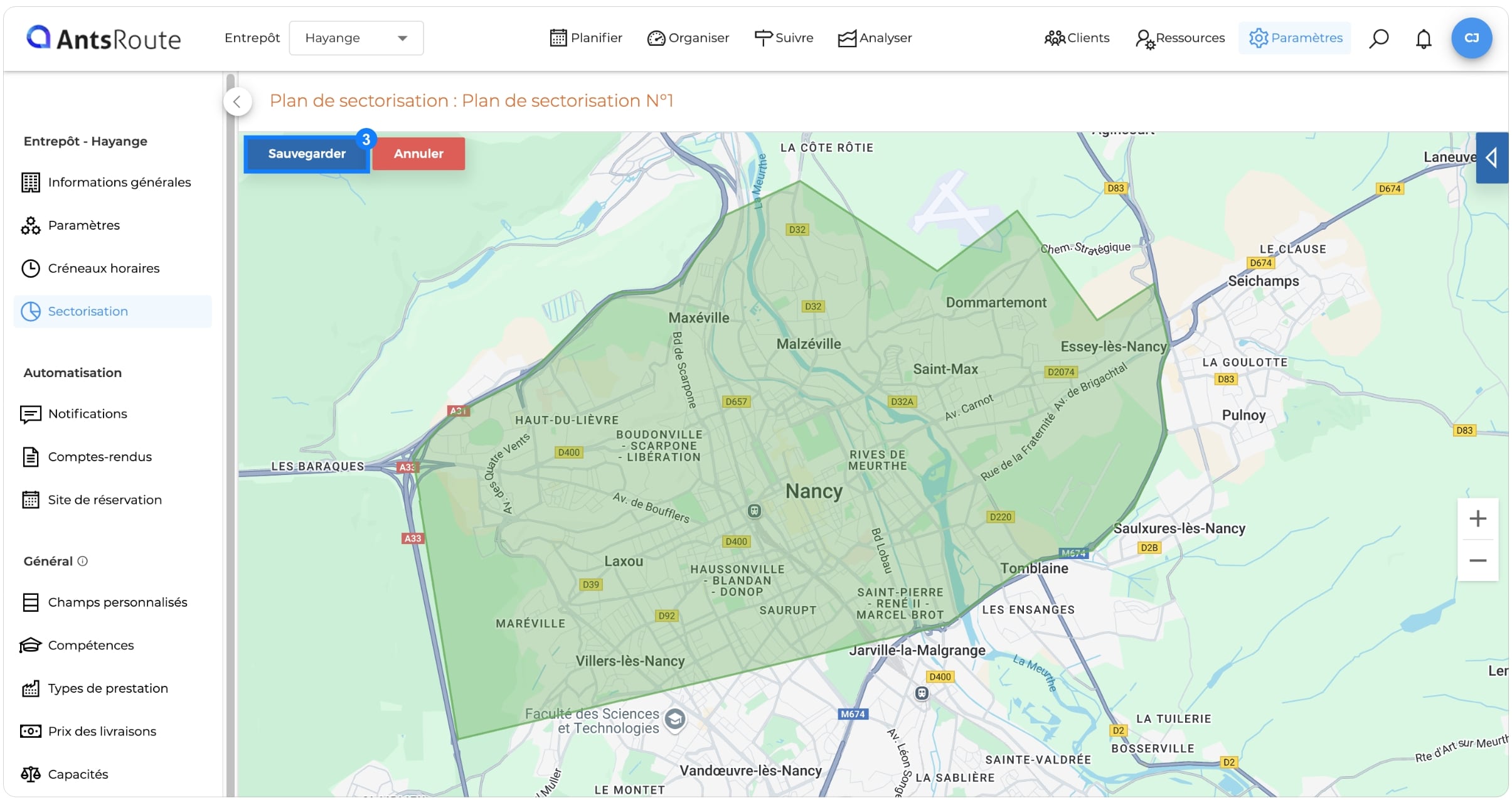Open Types de prestation settings
Screen dimensions: 1512x800
point(112,688)
